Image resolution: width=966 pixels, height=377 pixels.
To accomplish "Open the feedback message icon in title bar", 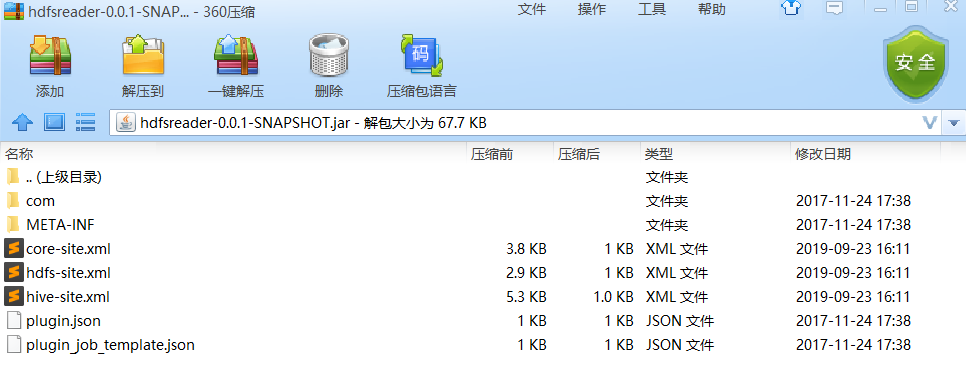I will [834, 8].
